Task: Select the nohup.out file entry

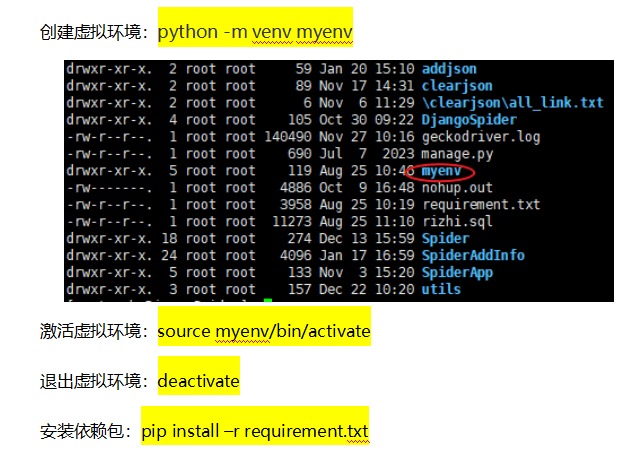Action: [x=457, y=187]
